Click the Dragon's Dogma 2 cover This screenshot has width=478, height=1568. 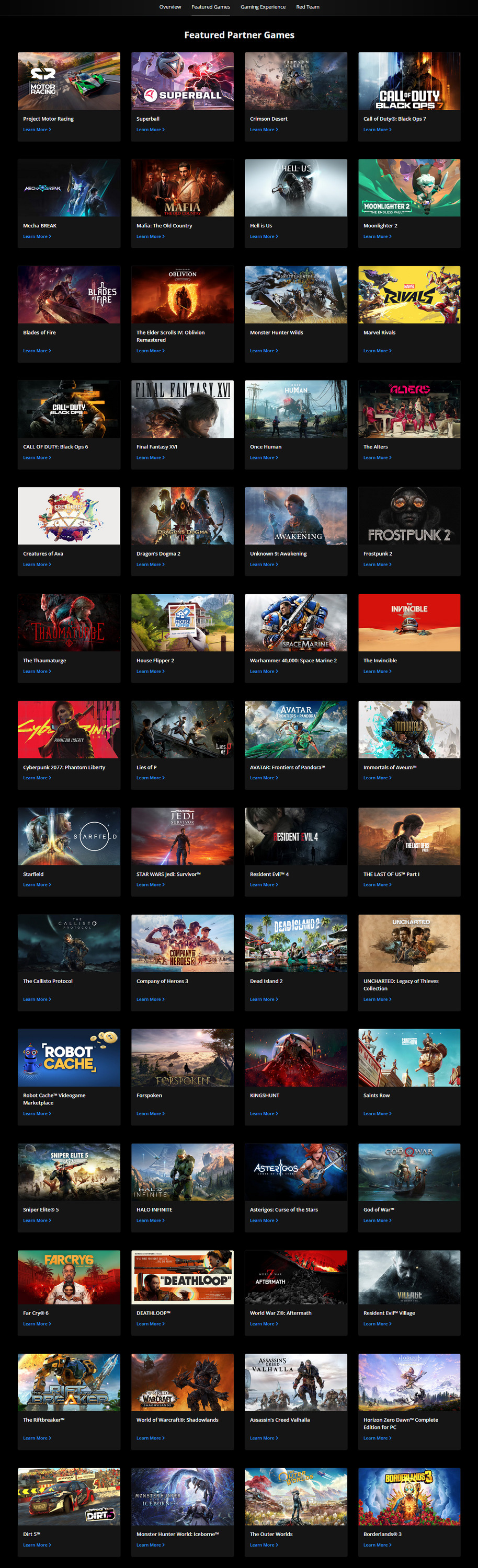183,516
